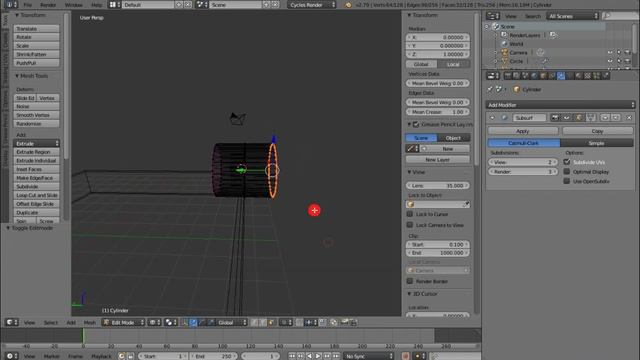Toggle the Grease Pencil Layers checkbox

pyautogui.click(x=416, y=124)
